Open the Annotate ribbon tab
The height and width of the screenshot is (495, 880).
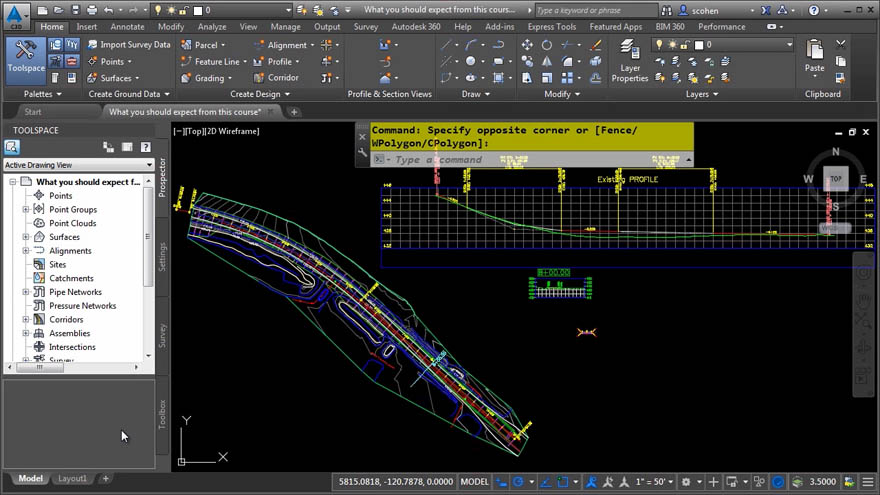click(127, 26)
